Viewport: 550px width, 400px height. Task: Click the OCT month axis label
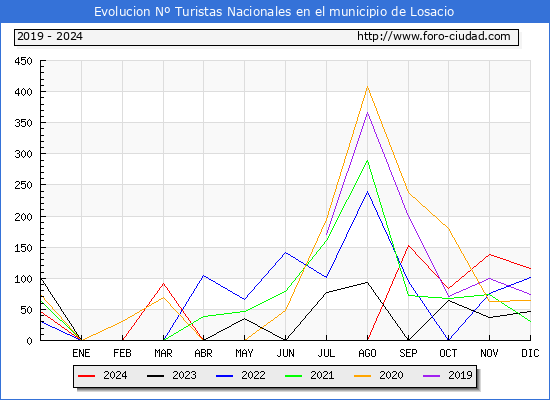point(448,353)
